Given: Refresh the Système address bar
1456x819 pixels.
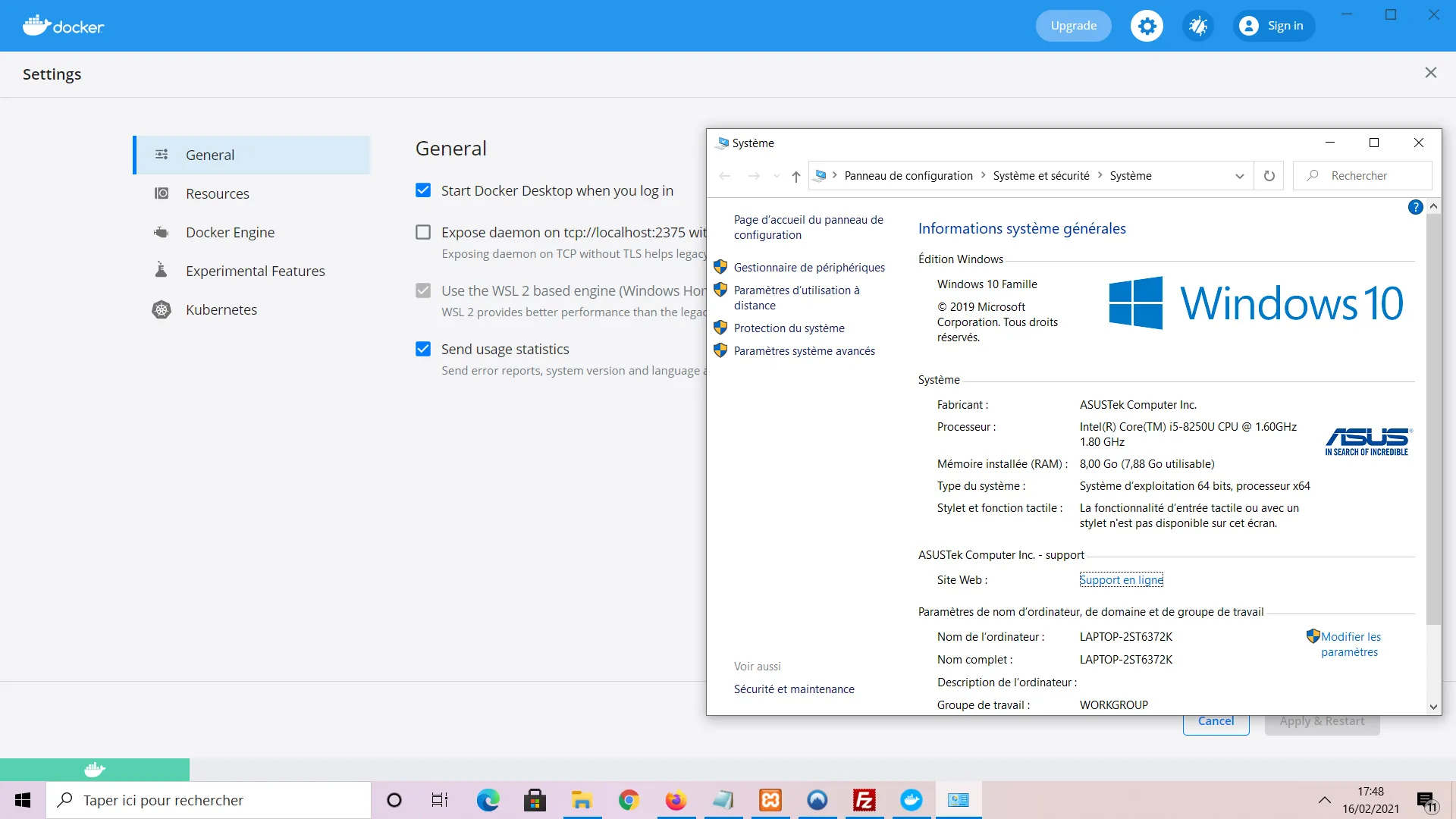Looking at the screenshot, I should 1269,176.
